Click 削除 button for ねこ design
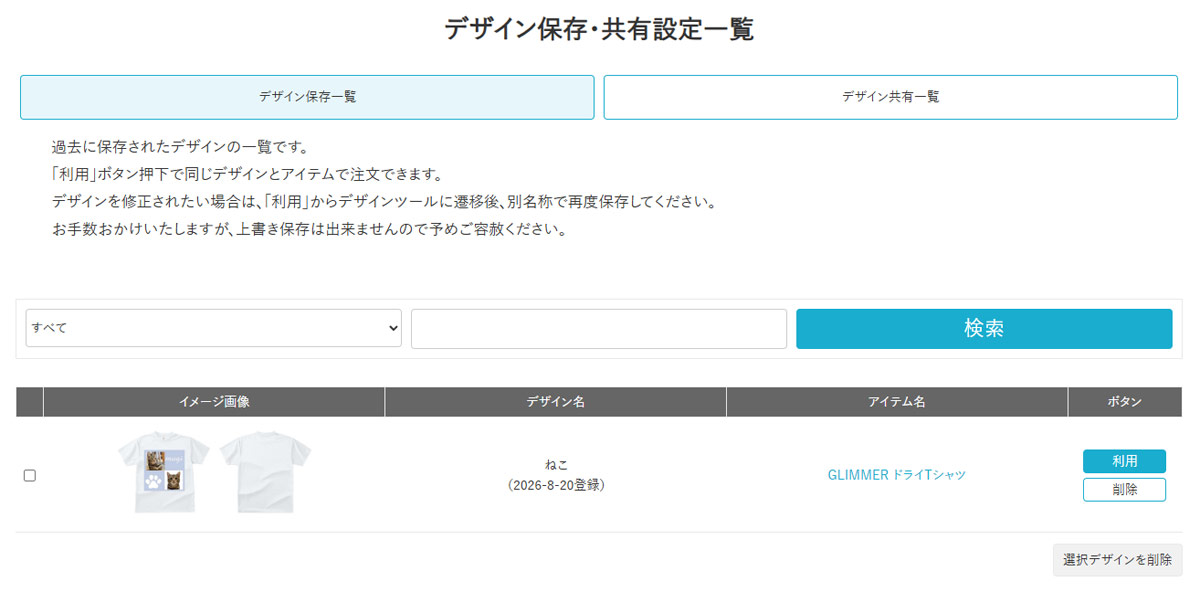 pos(1124,490)
